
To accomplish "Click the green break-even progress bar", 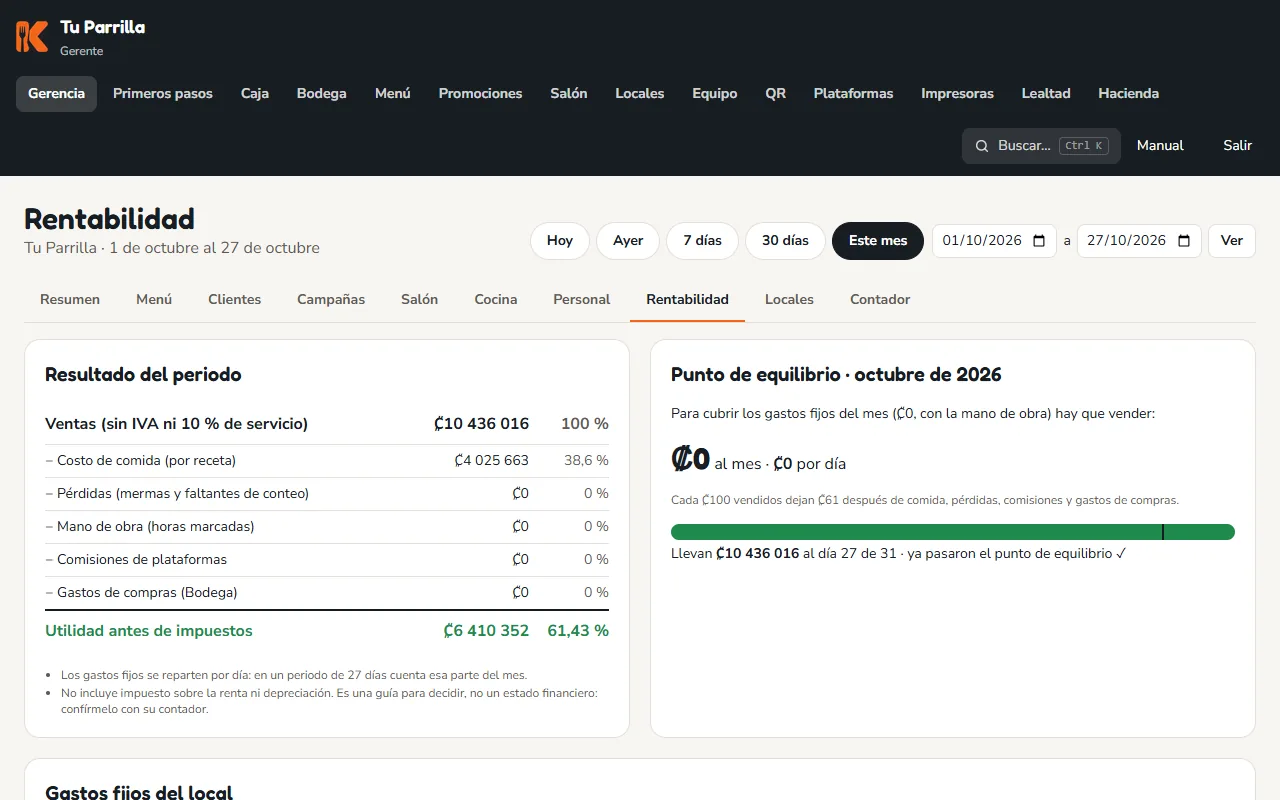I will 953,532.
